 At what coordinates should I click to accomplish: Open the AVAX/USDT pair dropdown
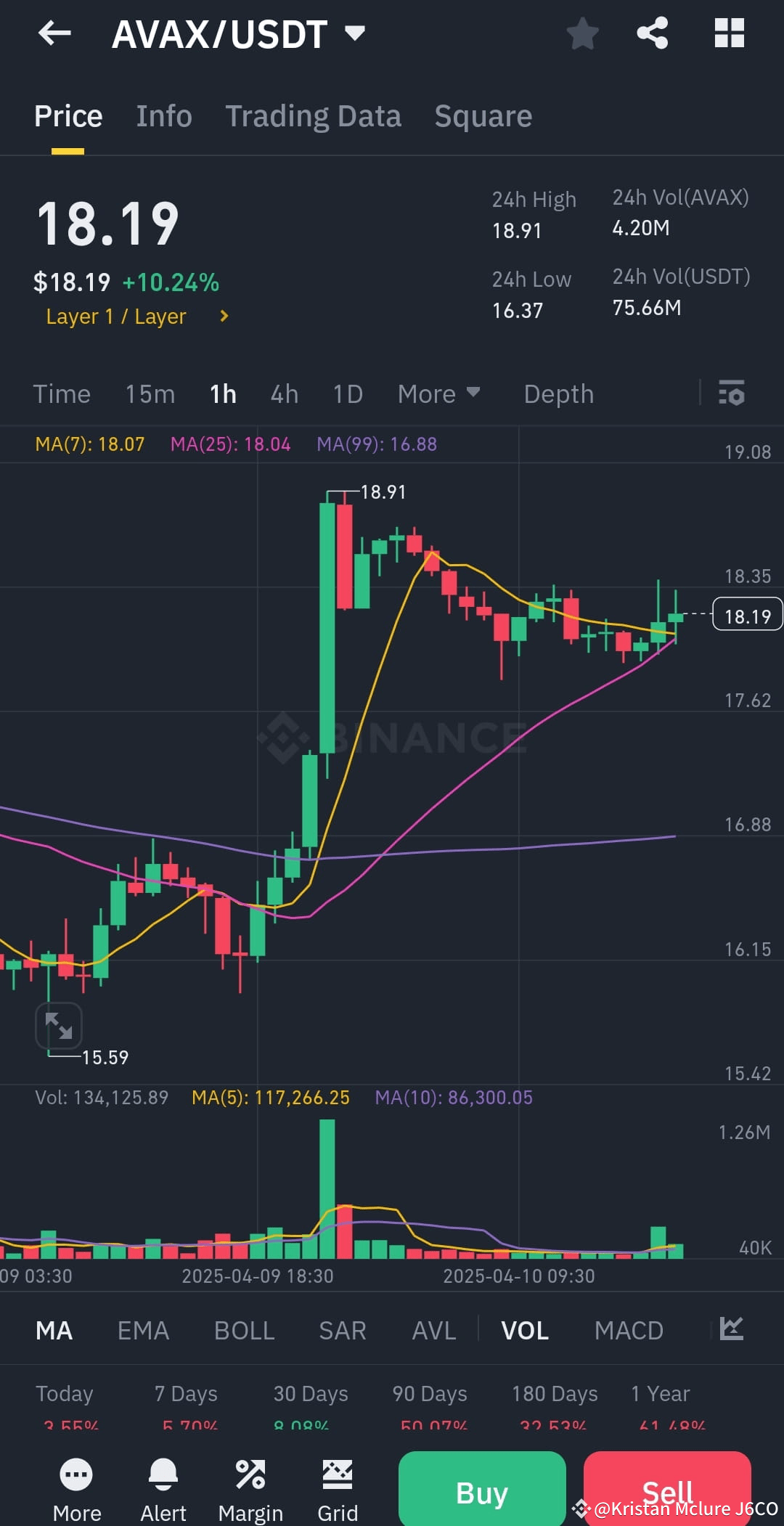[x=355, y=33]
